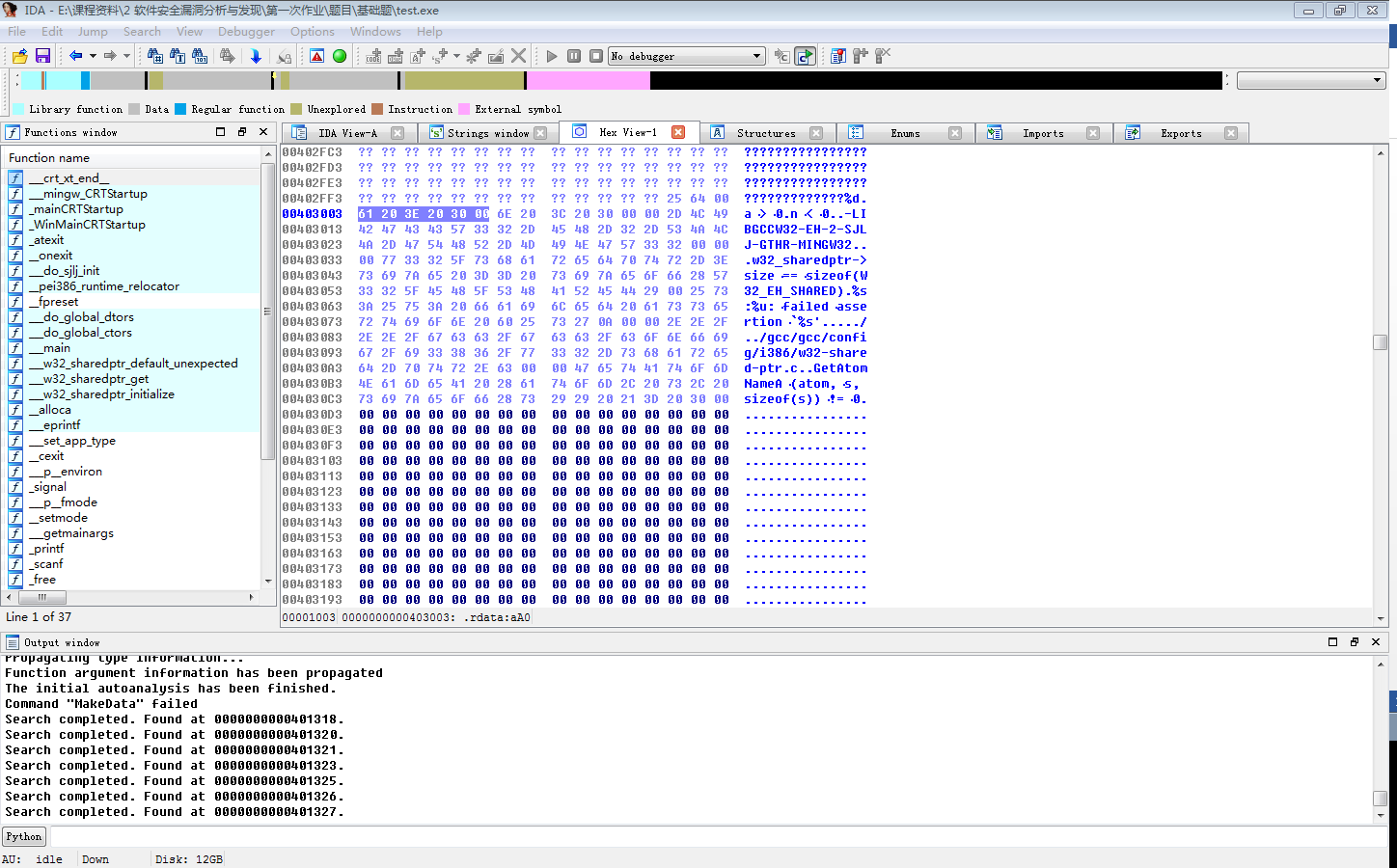Click the first binoculars search icon
Viewport: 1397px width, 868px height.
pyautogui.click(x=155, y=56)
